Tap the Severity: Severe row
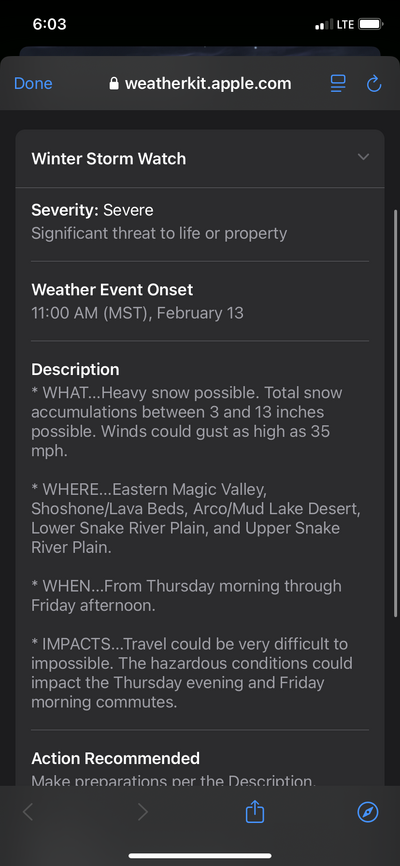This screenshot has height=866, width=400. point(200,221)
